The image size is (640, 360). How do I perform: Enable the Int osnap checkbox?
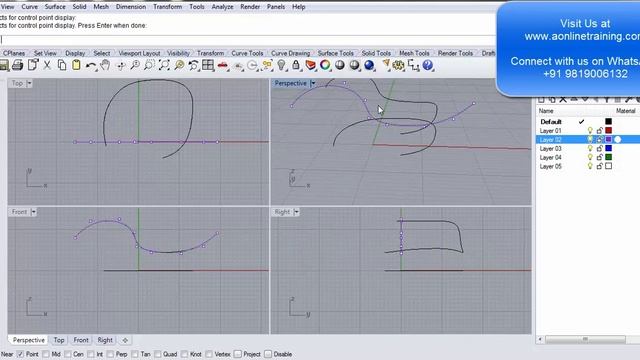pyautogui.click(x=91, y=354)
